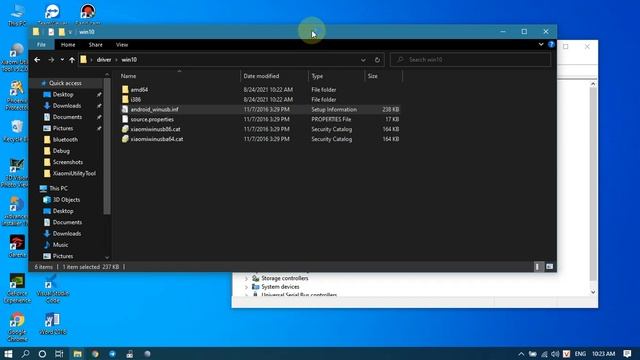Click driver in address breadcrumb

point(104,60)
